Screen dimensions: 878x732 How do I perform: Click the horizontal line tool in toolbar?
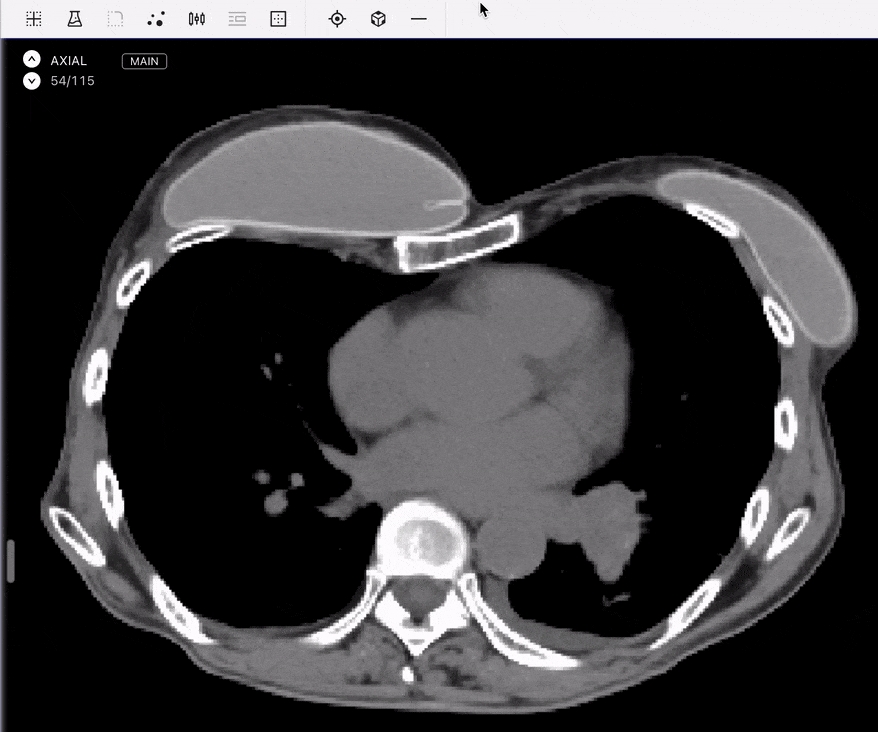click(419, 19)
